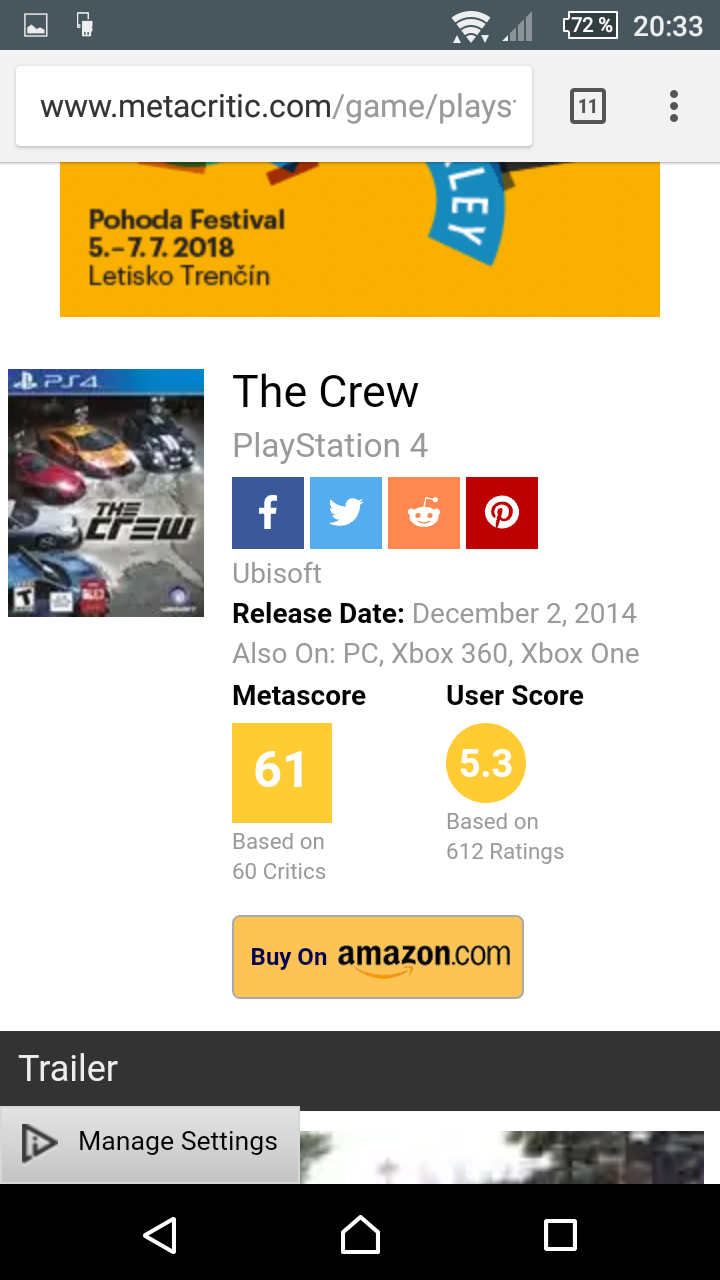This screenshot has width=720, height=1280.
Task: Tap the yellow Metascore 61 box
Action: 282,772
